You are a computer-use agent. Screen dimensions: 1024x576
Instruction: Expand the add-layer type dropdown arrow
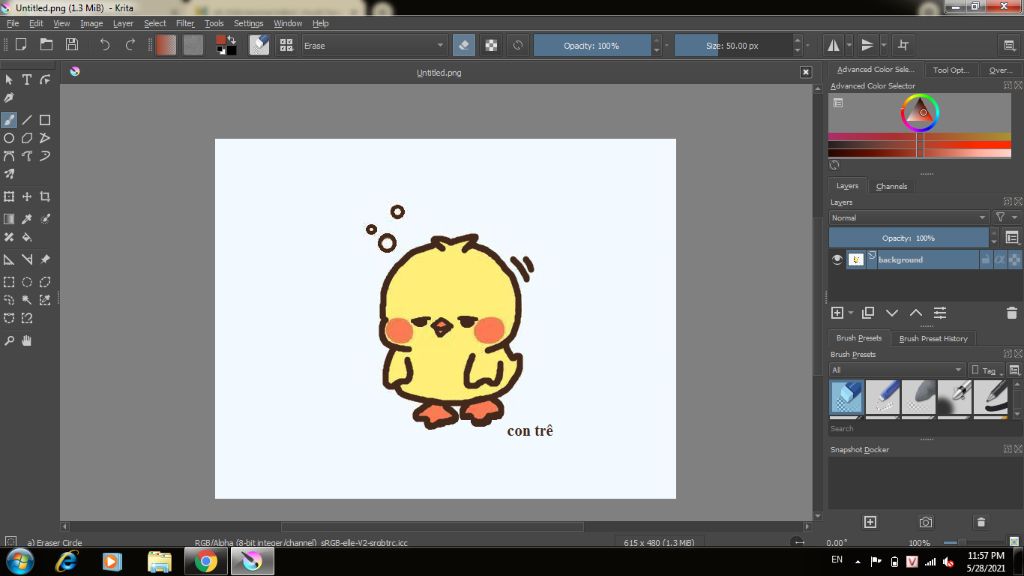coord(850,313)
